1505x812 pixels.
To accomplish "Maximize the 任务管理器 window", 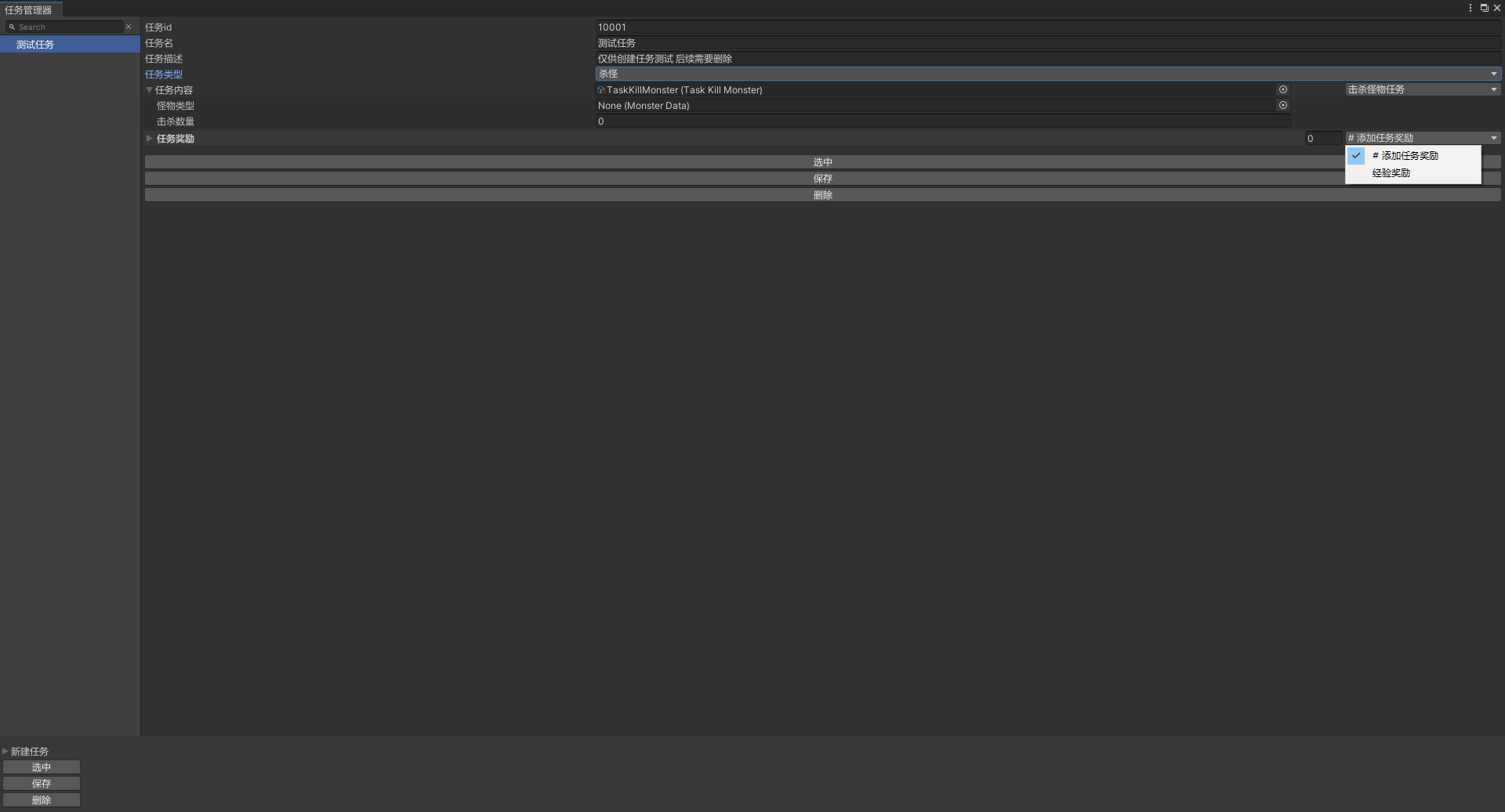I will 1484,8.
